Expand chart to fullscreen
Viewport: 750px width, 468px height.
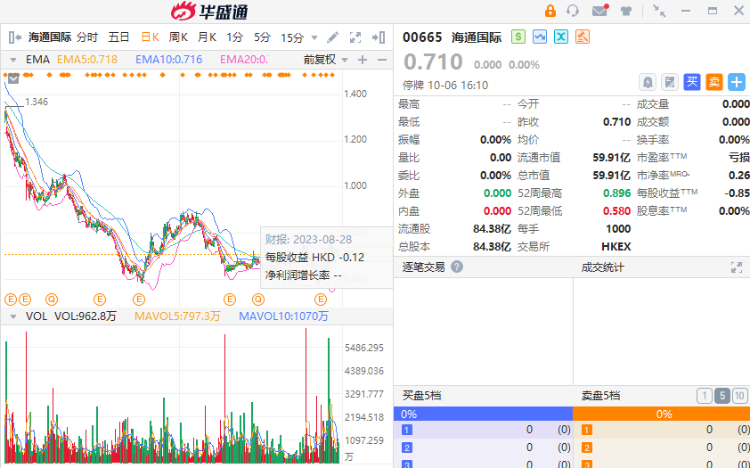click(355, 37)
